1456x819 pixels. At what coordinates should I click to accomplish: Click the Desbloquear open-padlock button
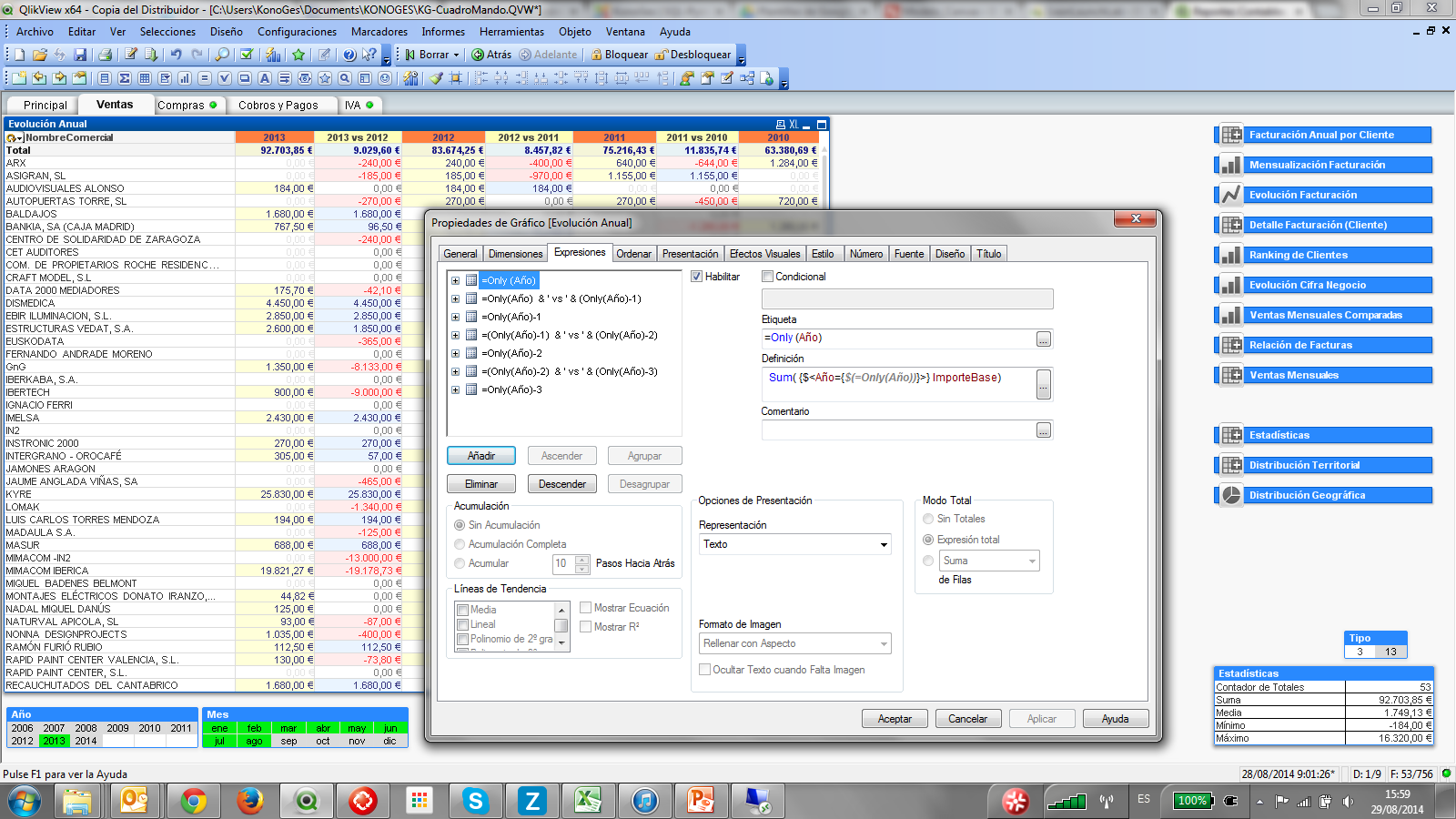pos(693,55)
